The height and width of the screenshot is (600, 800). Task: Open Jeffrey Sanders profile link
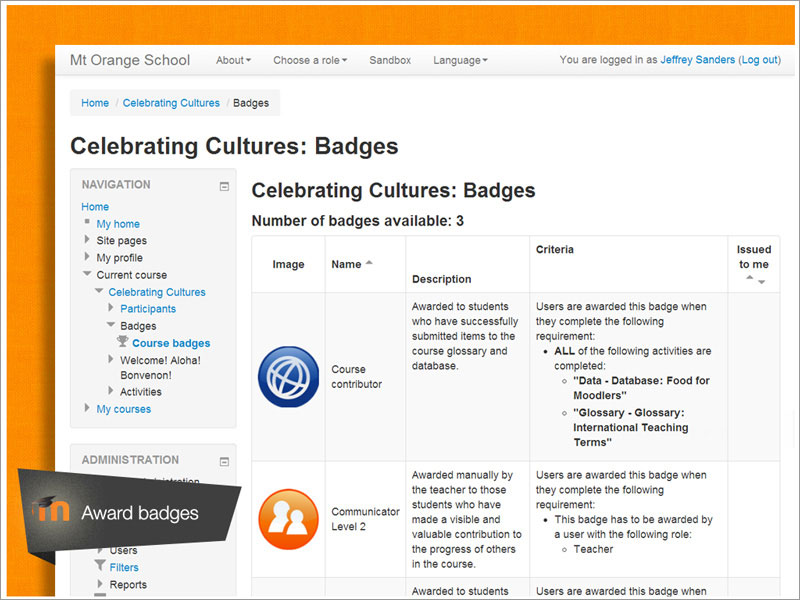pos(697,60)
